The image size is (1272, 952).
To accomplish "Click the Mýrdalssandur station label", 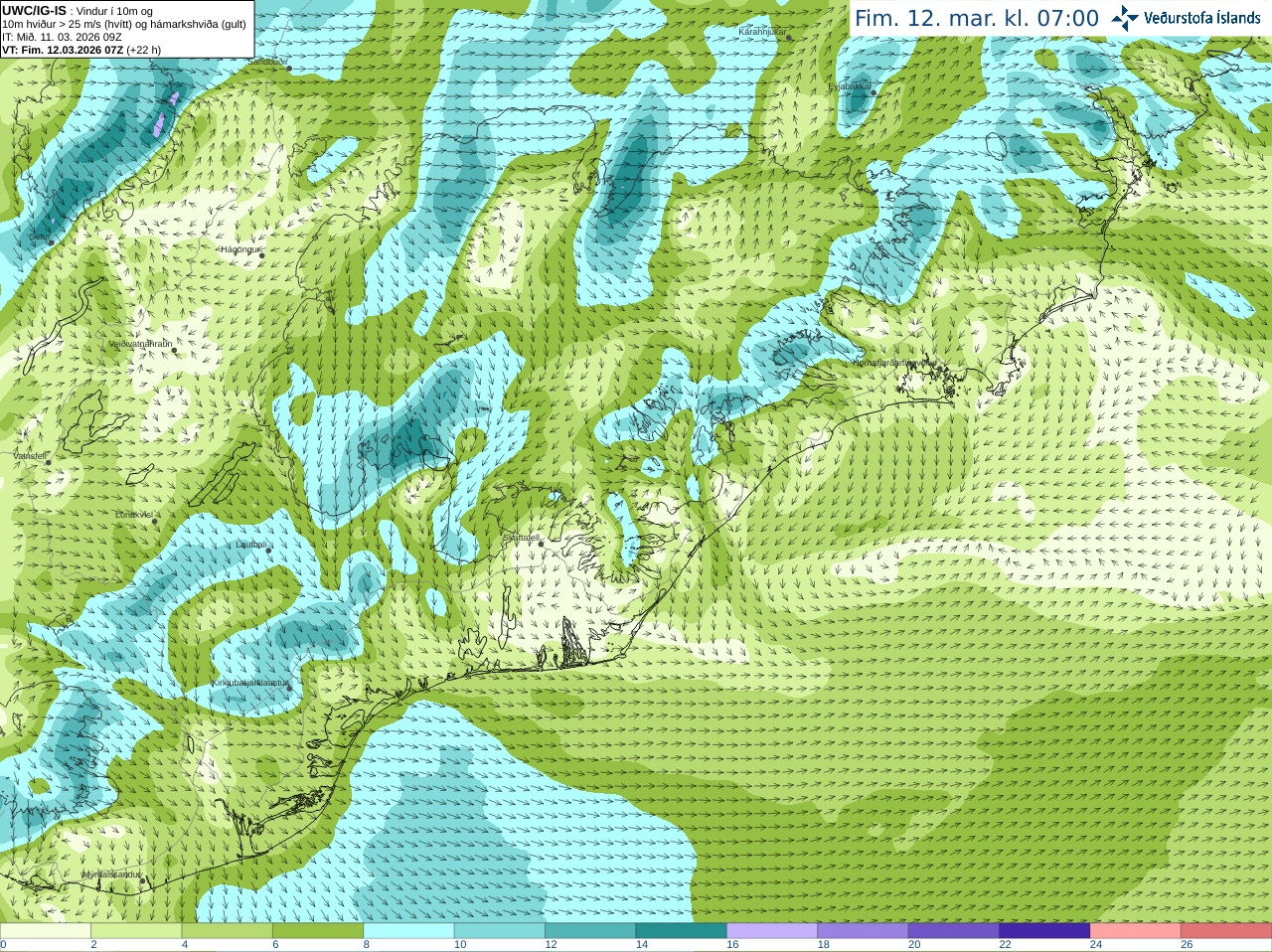I will pyautogui.click(x=110, y=874).
